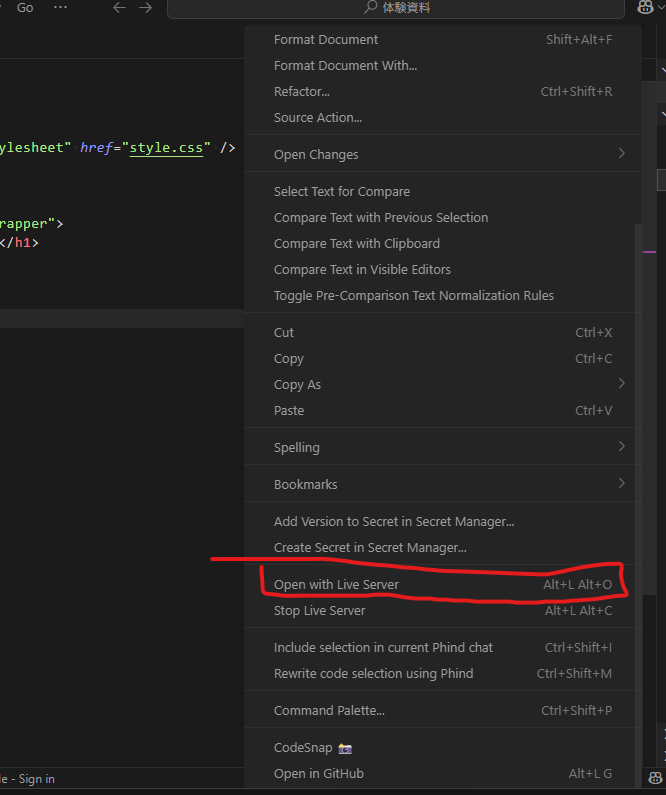The height and width of the screenshot is (795, 666).
Task: Choose Format Document With...
Action: (x=443, y=65)
